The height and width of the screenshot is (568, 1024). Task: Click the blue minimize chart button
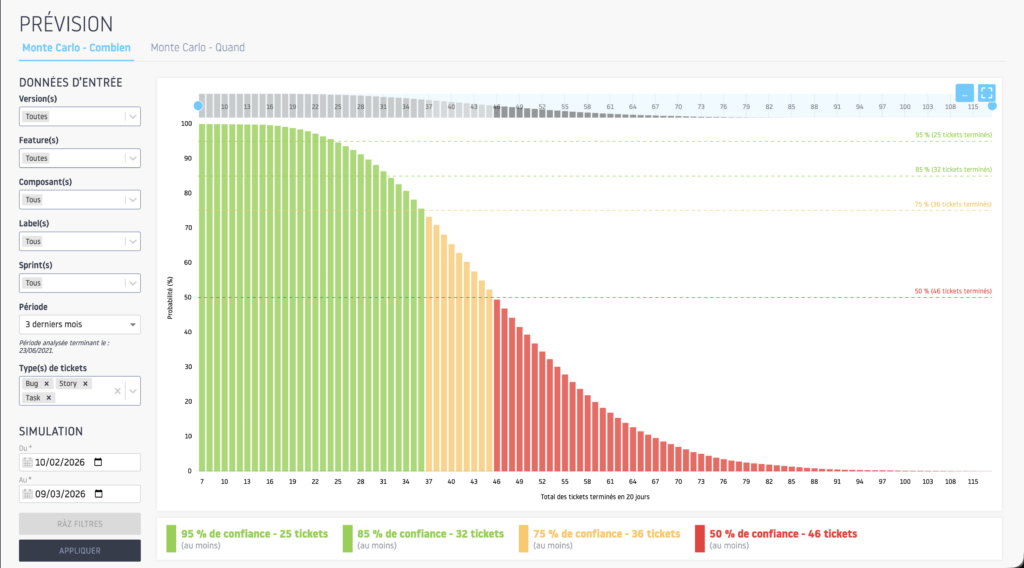(x=964, y=92)
